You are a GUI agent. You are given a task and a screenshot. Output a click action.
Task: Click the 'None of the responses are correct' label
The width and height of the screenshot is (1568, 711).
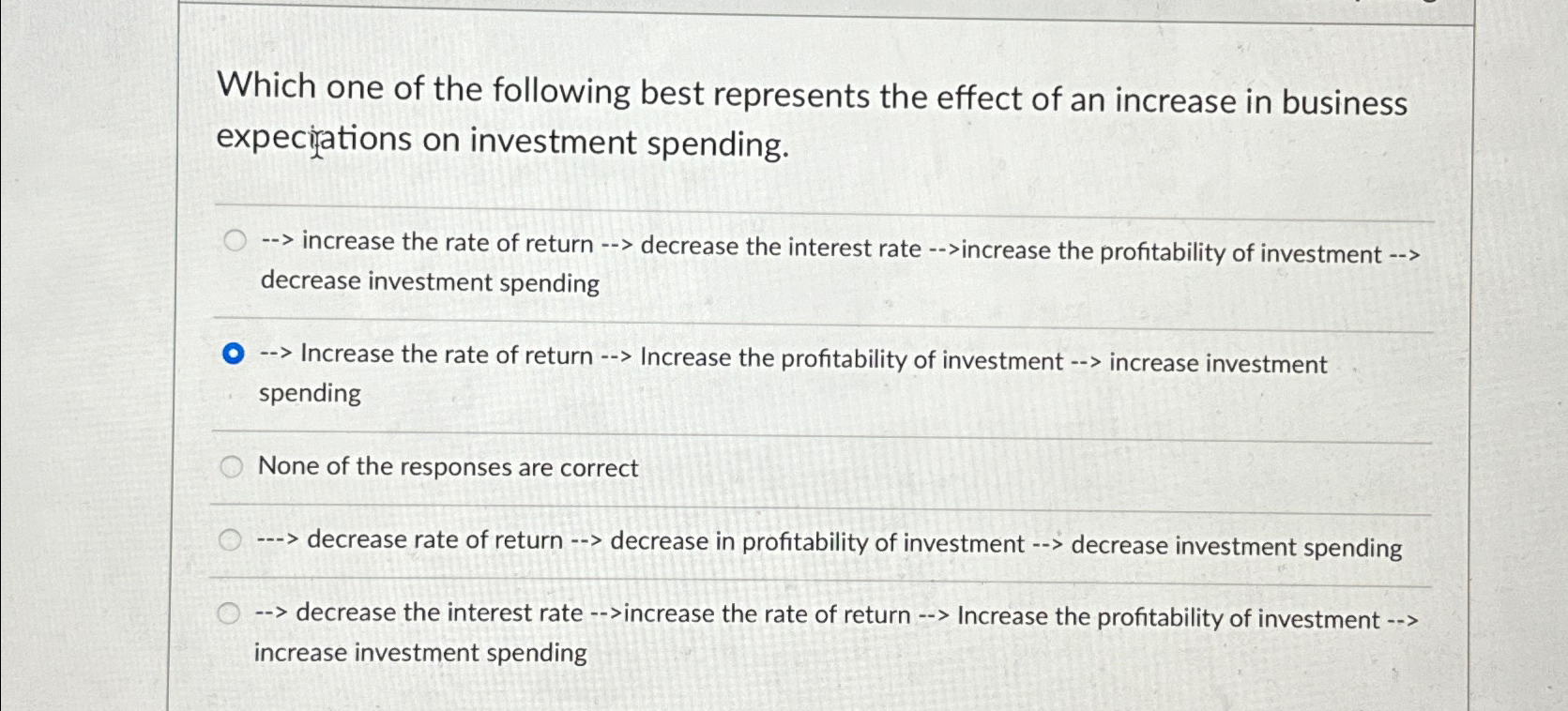[x=447, y=467]
